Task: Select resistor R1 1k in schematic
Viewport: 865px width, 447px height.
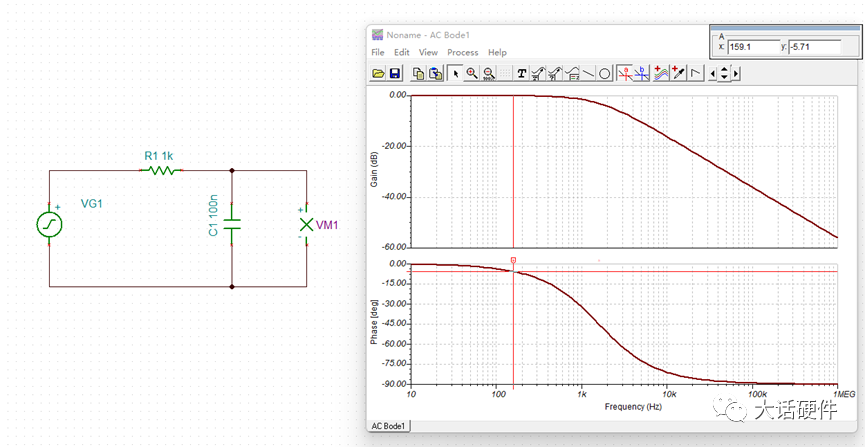Action: pos(162,171)
